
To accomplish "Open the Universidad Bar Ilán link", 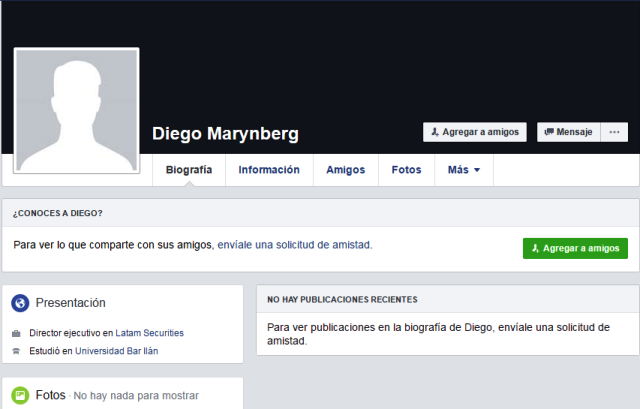I will 116,351.
